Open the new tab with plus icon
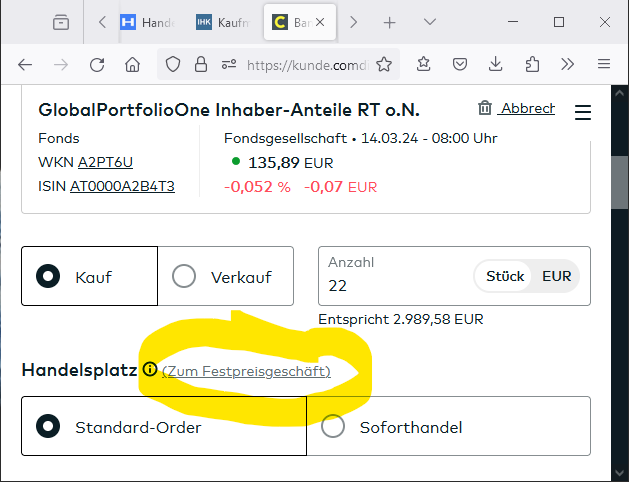This screenshot has width=629, height=482. pos(390,22)
